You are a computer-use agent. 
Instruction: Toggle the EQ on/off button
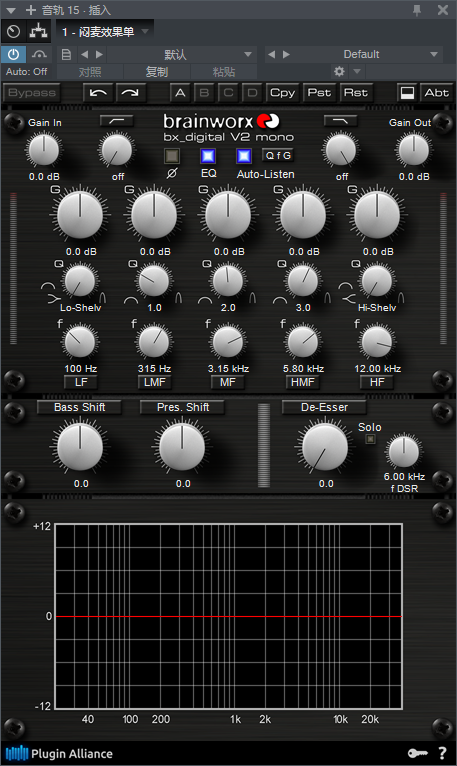pyautogui.click(x=208, y=156)
